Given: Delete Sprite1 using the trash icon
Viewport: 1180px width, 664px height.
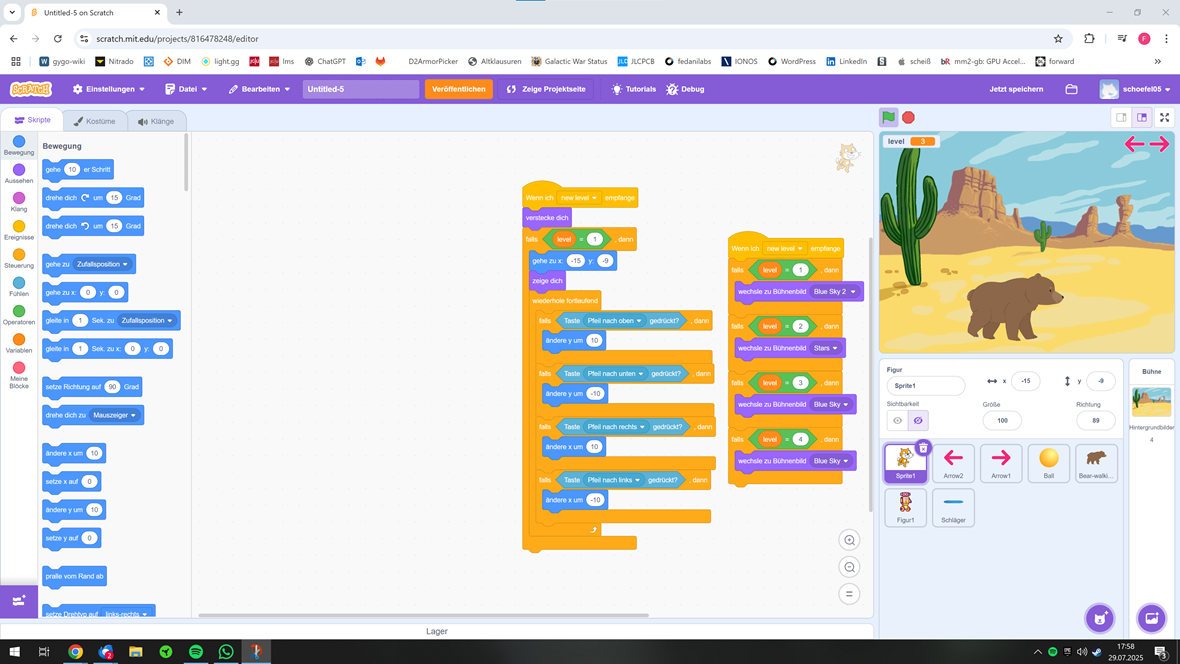Looking at the screenshot, I should pos(923,447).
